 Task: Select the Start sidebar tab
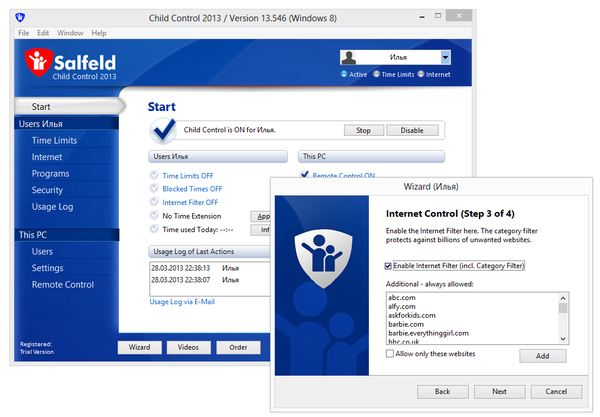(x=69, y=106)
